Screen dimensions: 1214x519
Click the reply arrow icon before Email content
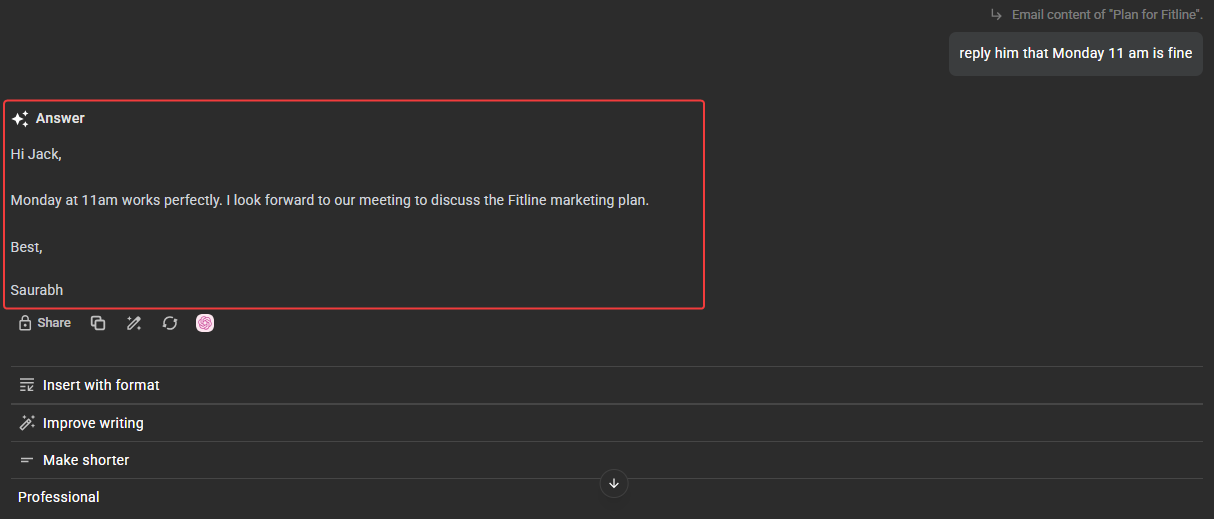(x=996, y=15)
